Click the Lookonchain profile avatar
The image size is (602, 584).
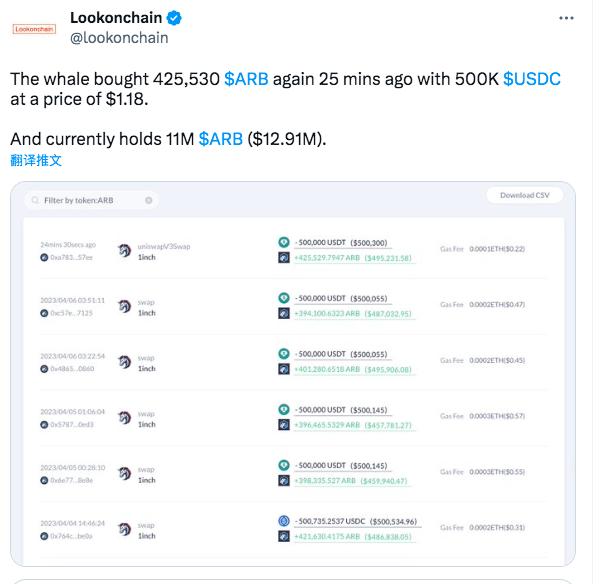pyautogui.click(x=34, y=29)
